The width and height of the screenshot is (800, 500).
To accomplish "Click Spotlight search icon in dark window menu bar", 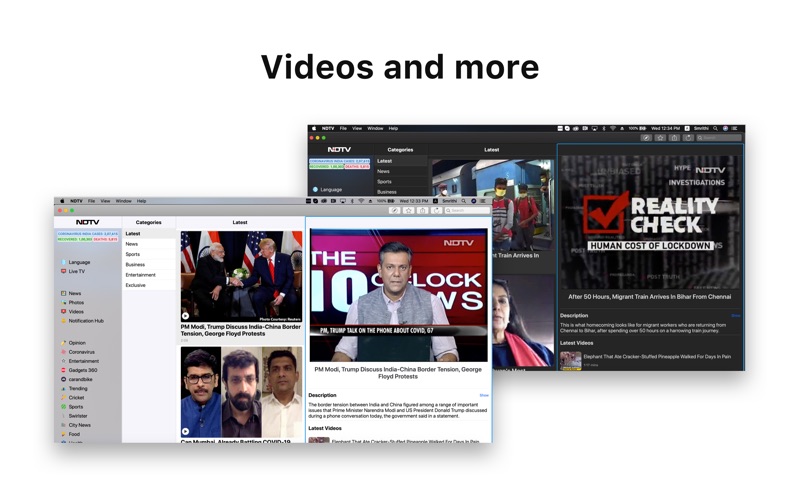I will (x=716, y=129).
